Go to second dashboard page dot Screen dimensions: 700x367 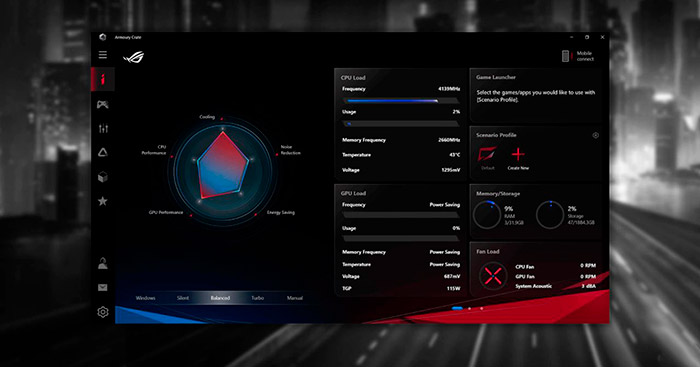pos(469,309)
